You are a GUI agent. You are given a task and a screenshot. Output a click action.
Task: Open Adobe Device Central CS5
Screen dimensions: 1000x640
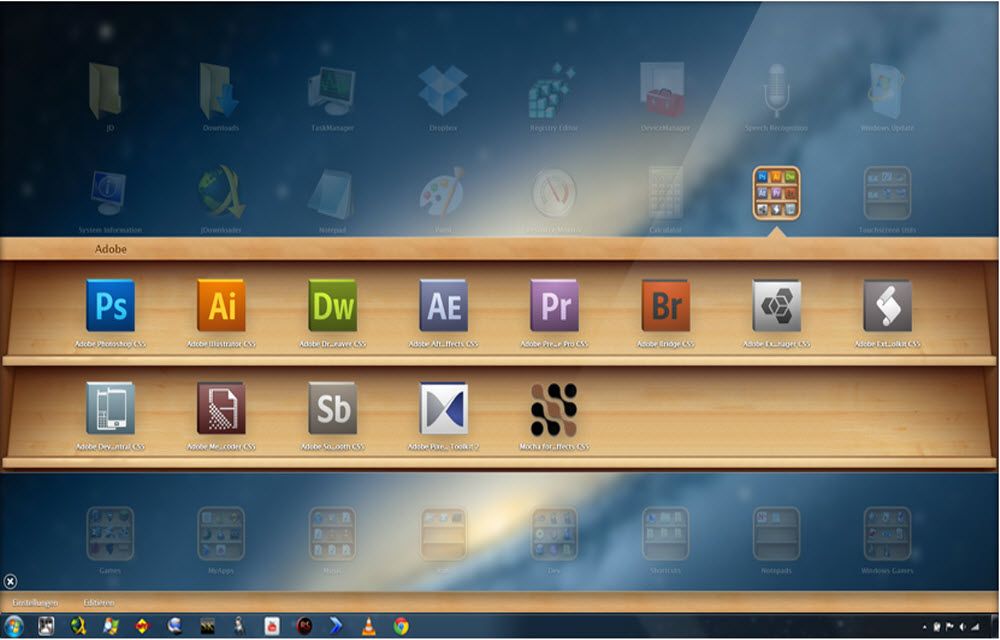(x=110, y=408)
